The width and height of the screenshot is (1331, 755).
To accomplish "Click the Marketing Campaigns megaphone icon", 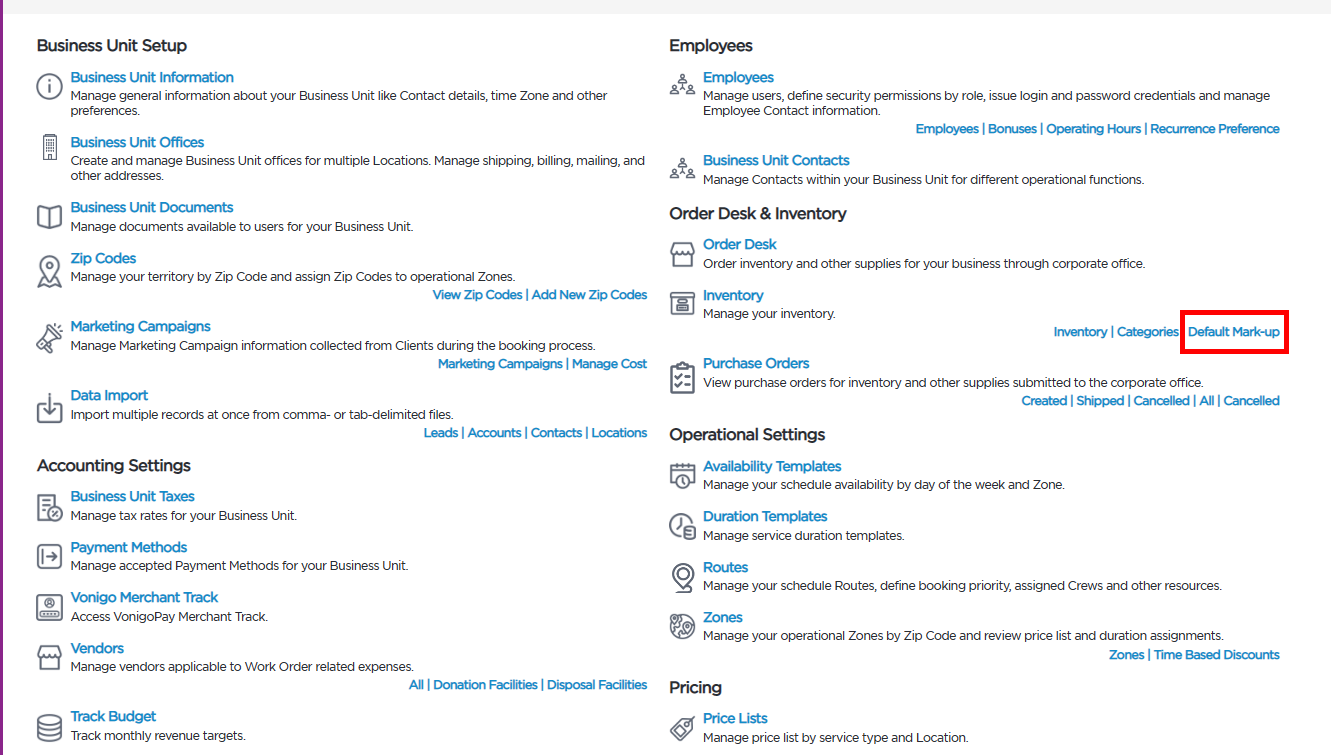I will pyautogui.click(x=49, y=338).
